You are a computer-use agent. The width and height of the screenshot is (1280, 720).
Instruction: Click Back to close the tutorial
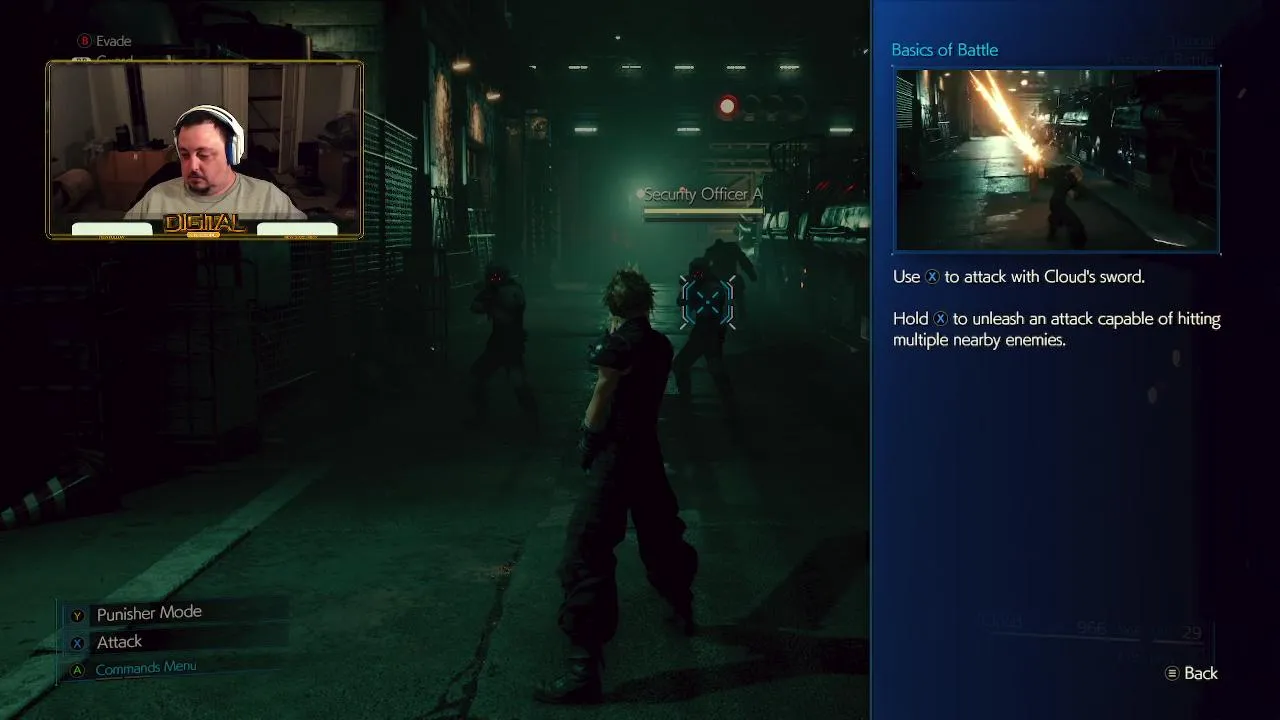click(x=1201, y=674)
